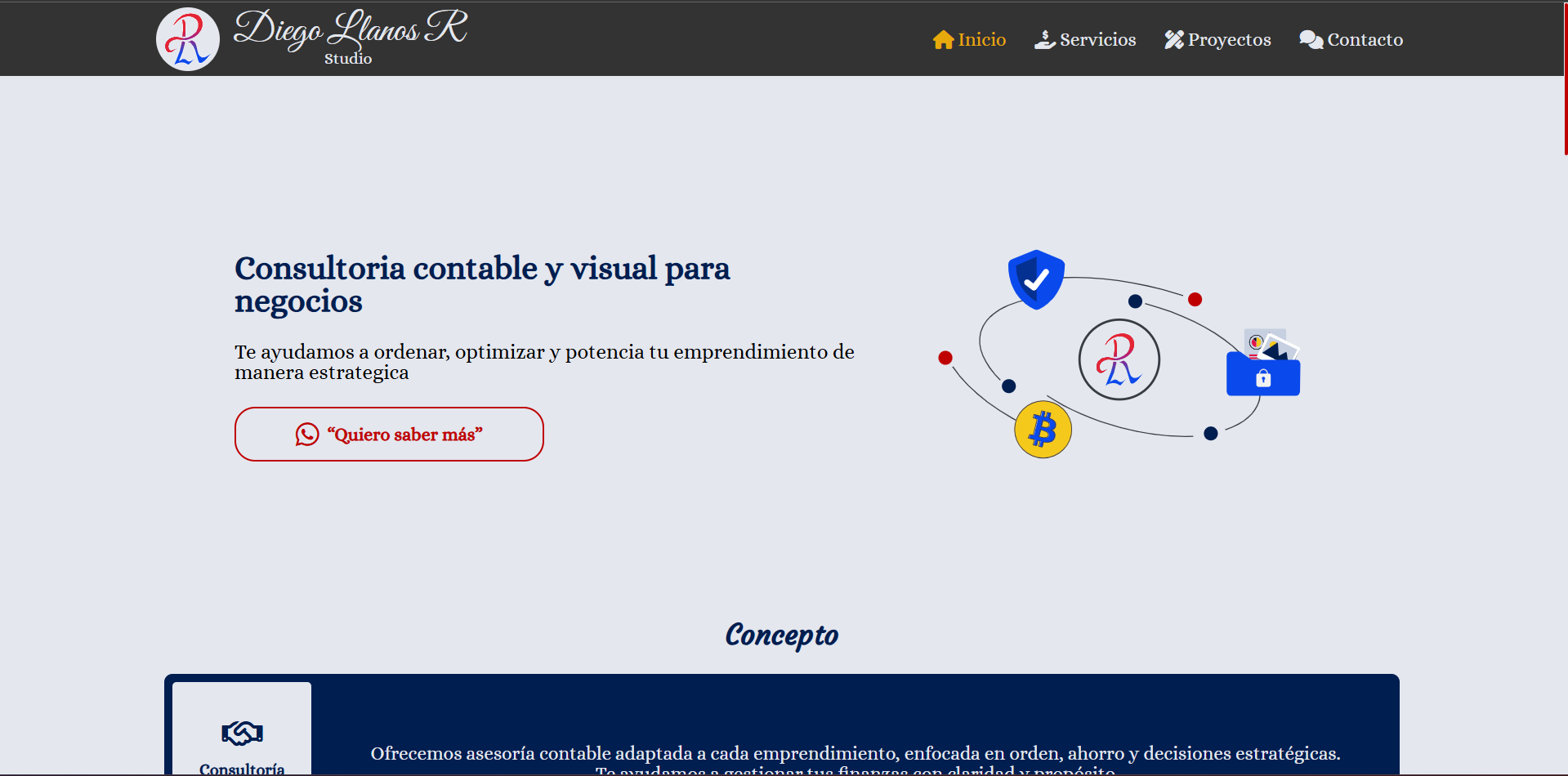Click the Concepto section heading
Viewport: 1568px width, 776px height.
[782, 635]
